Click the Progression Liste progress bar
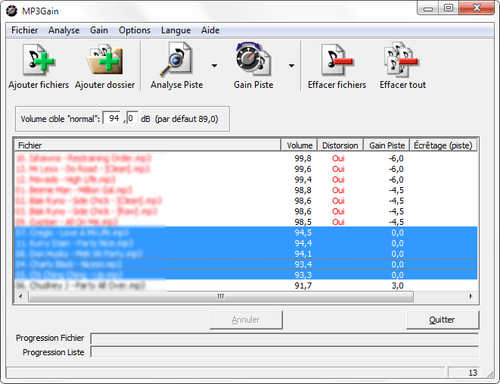Image resolution: width=500 pixels, height=384 pixels. pos(285,352)
